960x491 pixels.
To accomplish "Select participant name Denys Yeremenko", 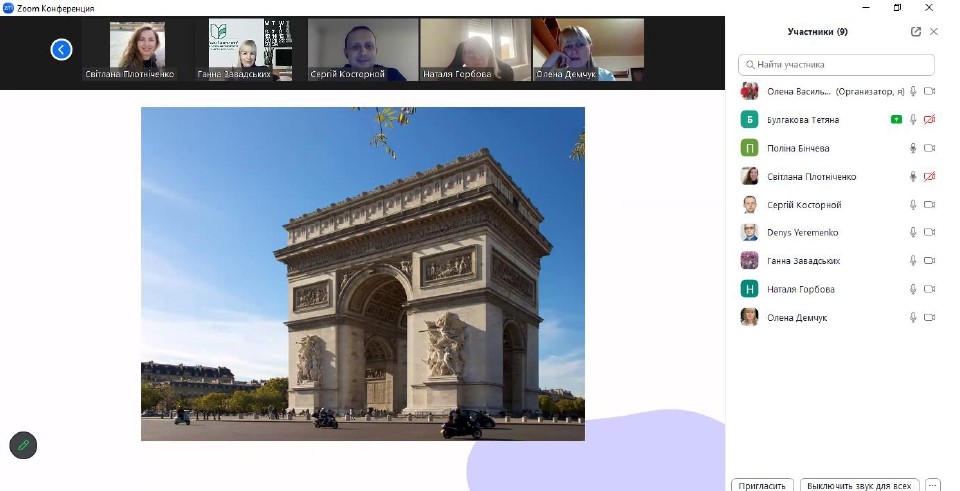I will pos(803,233).
